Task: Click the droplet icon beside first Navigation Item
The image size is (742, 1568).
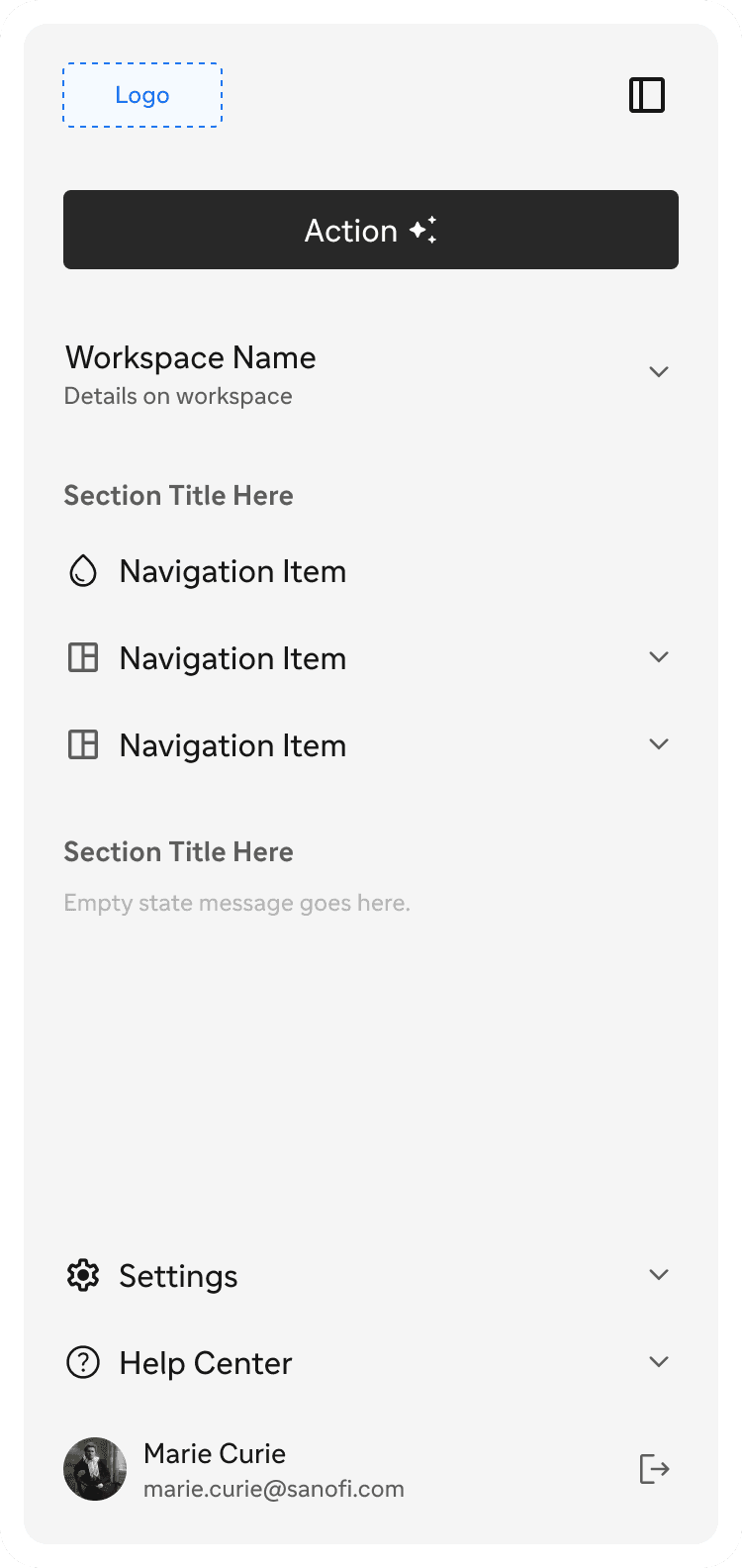Action: [83, 571]
